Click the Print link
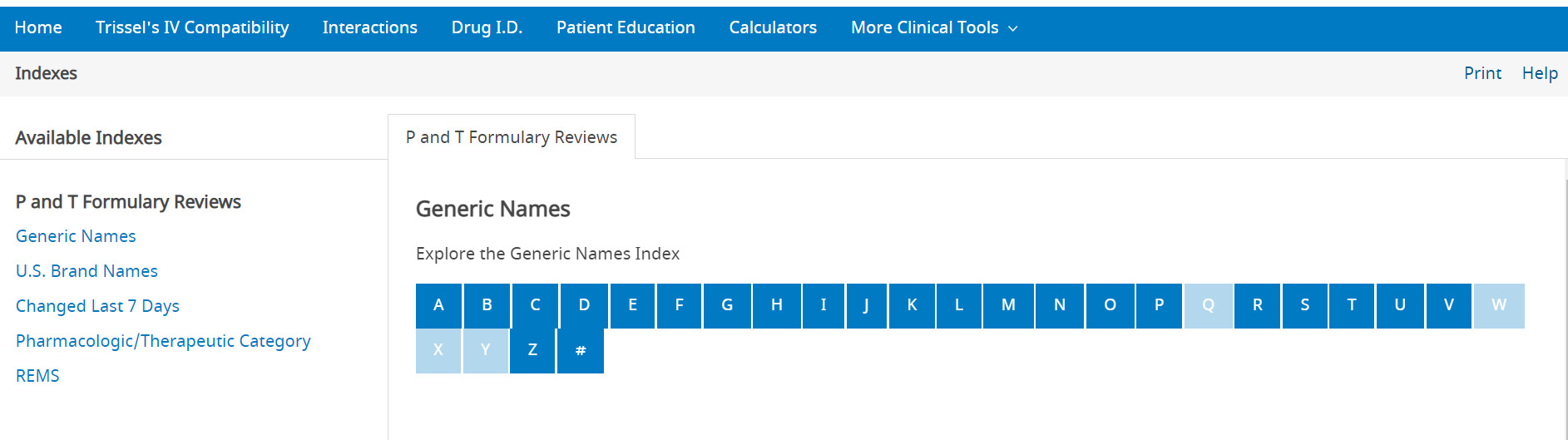This screenshot has height=440, width=1568. (x=1482, y=73)
